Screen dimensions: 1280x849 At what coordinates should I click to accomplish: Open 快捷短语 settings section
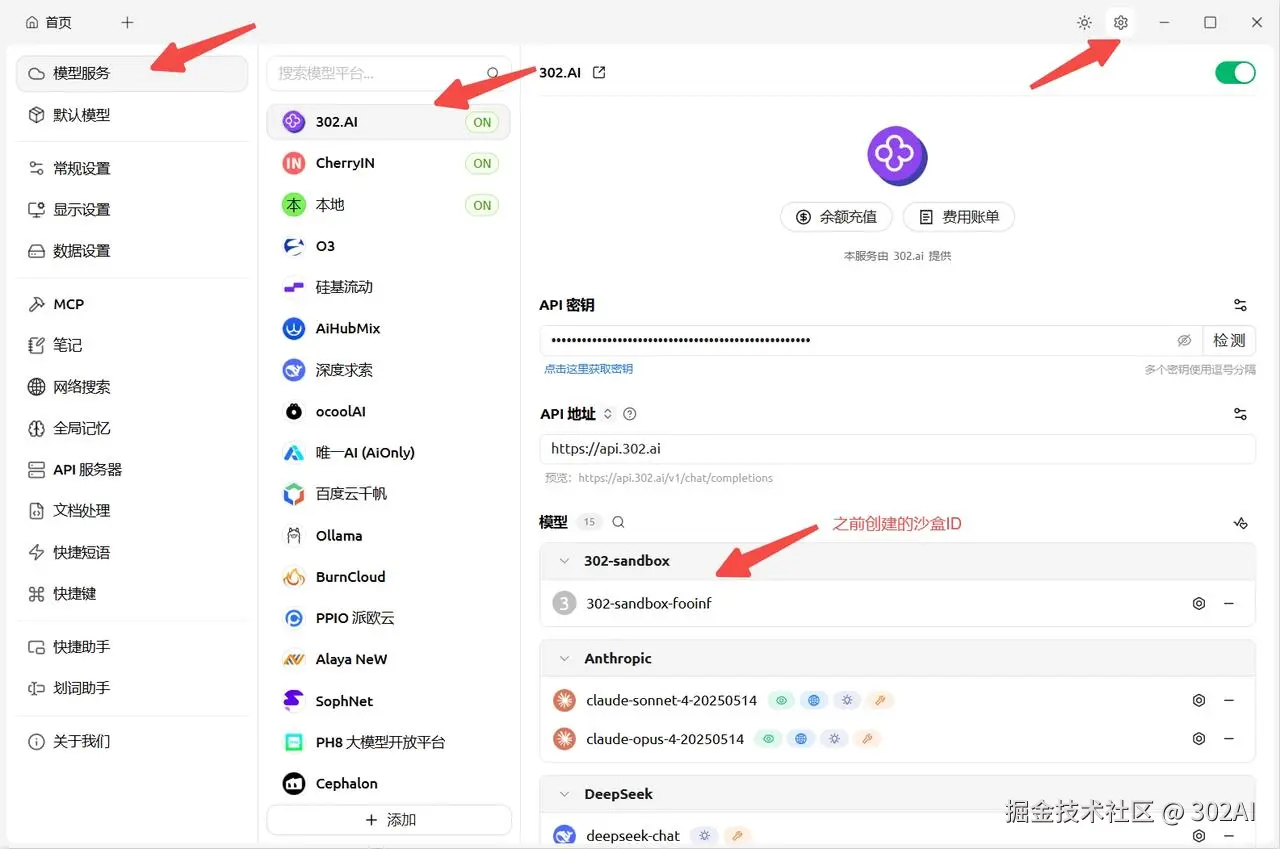(132, 552)
